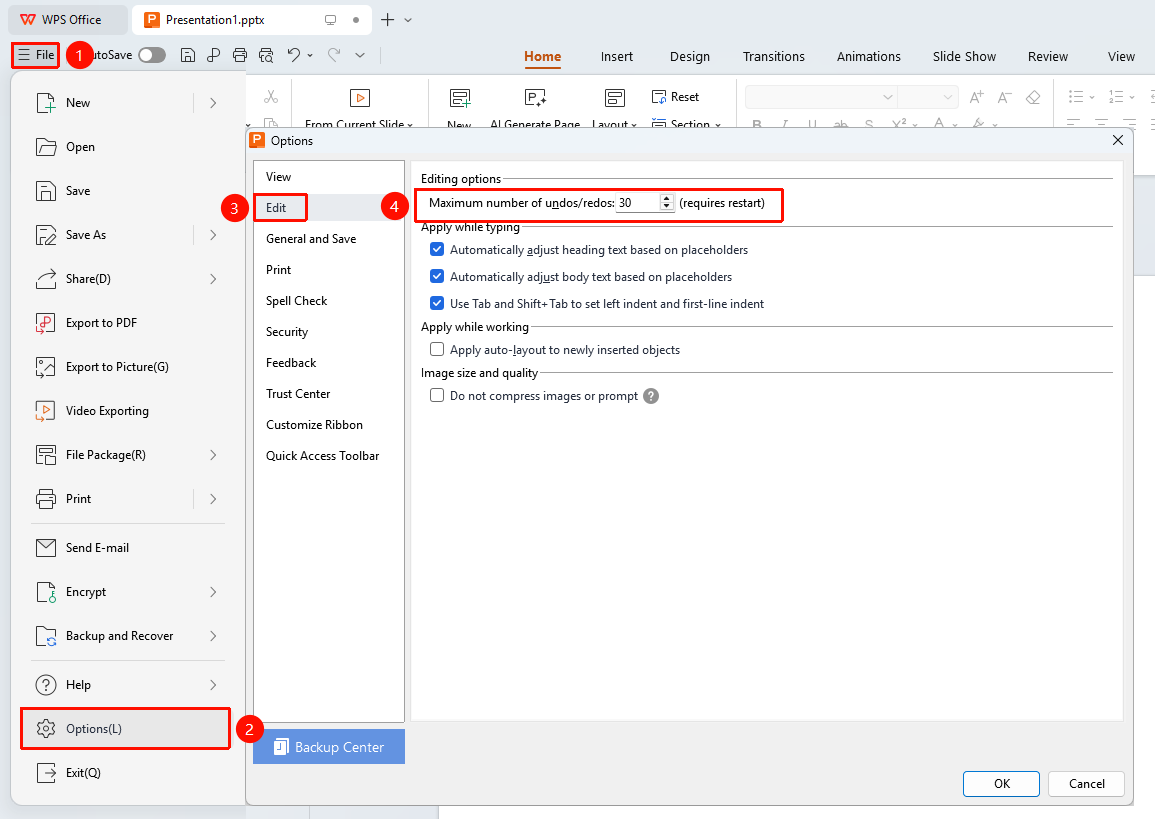The image size is (1155, 819).
Task: Click the Increase Font Size icon
Action: coord(977,97)
